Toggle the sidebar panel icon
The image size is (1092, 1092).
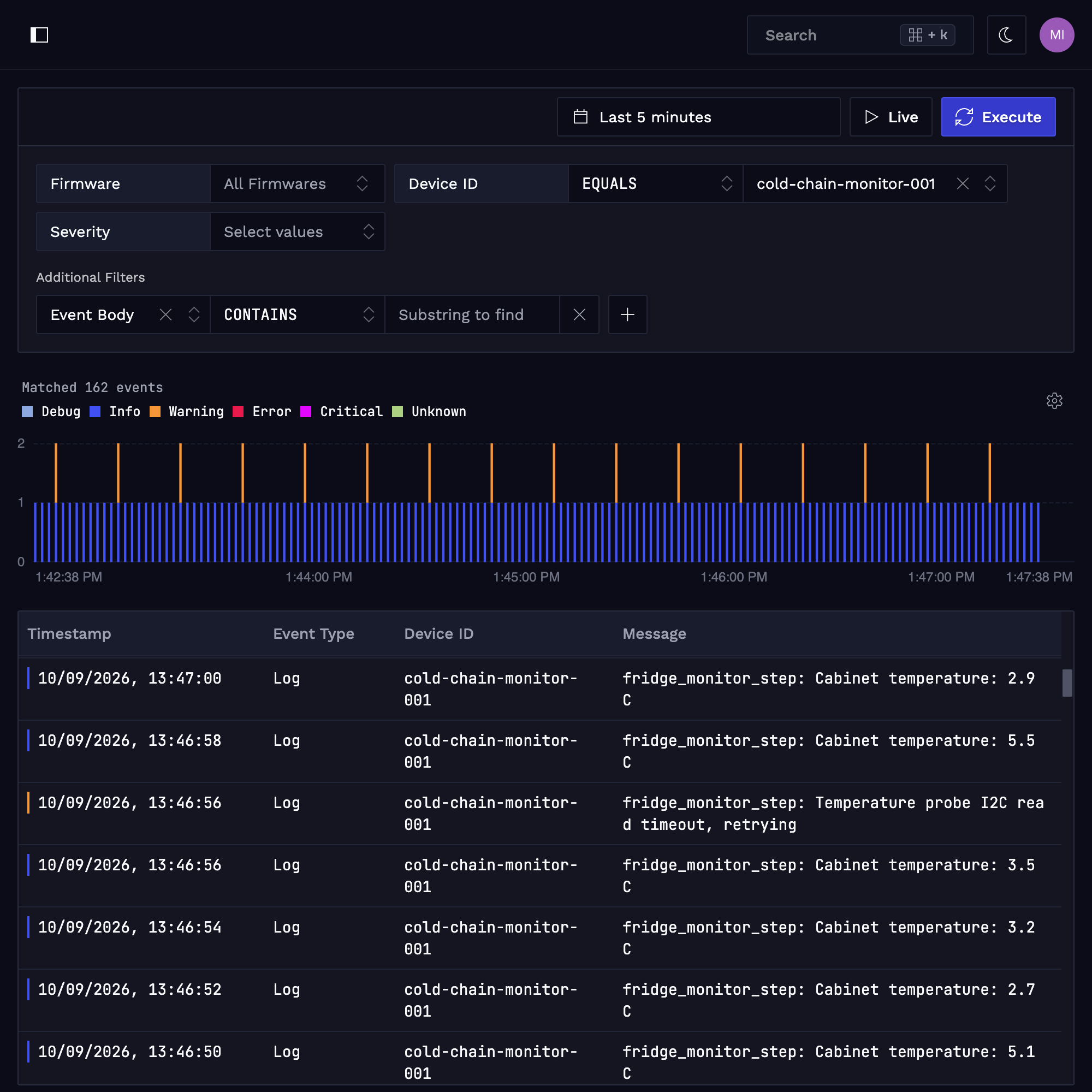click(x=39, y=35)
